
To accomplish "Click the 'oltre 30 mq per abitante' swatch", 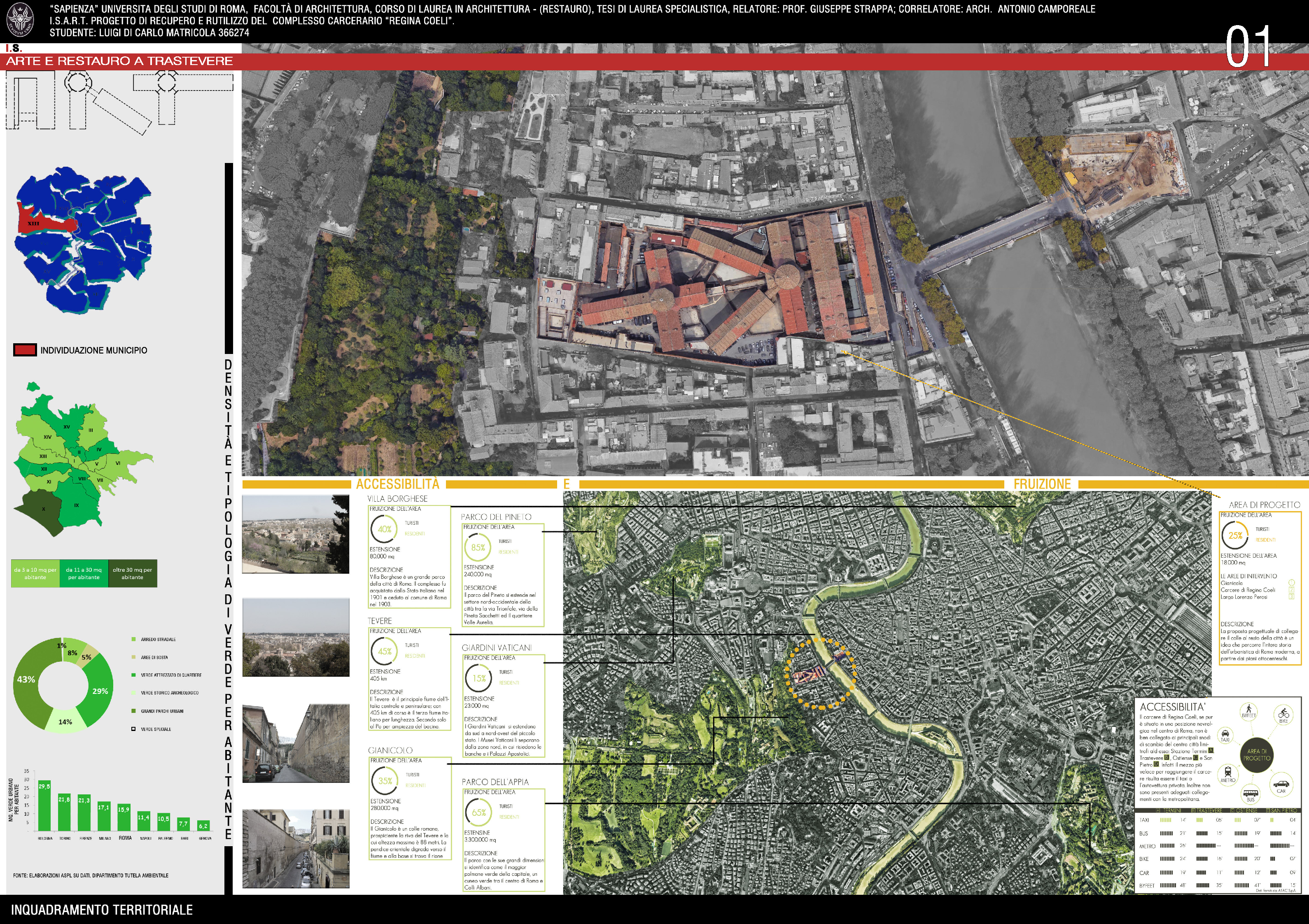I will coord(132,573).
